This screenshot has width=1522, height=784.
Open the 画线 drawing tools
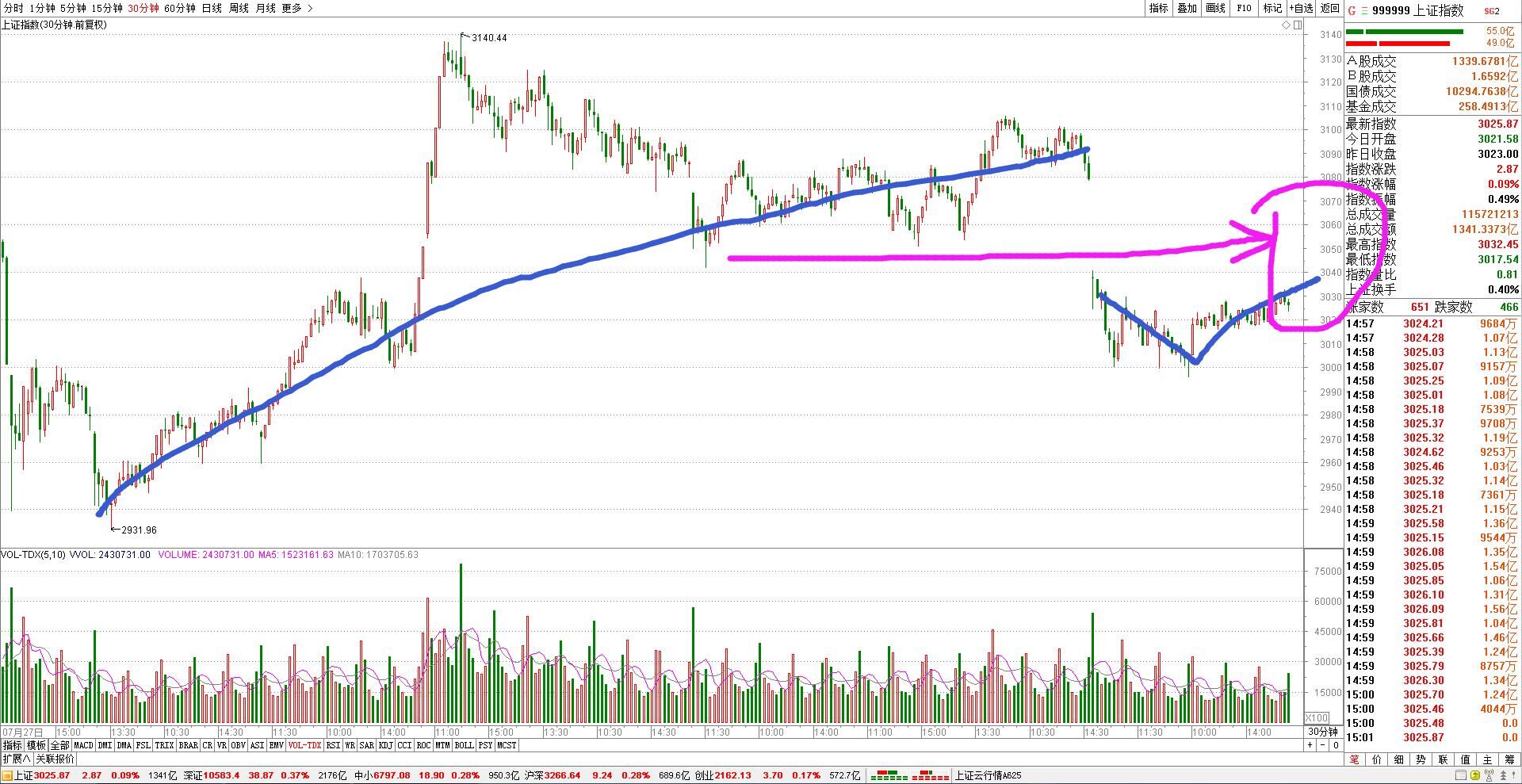pyautogui.click(x=1215, y=8)
